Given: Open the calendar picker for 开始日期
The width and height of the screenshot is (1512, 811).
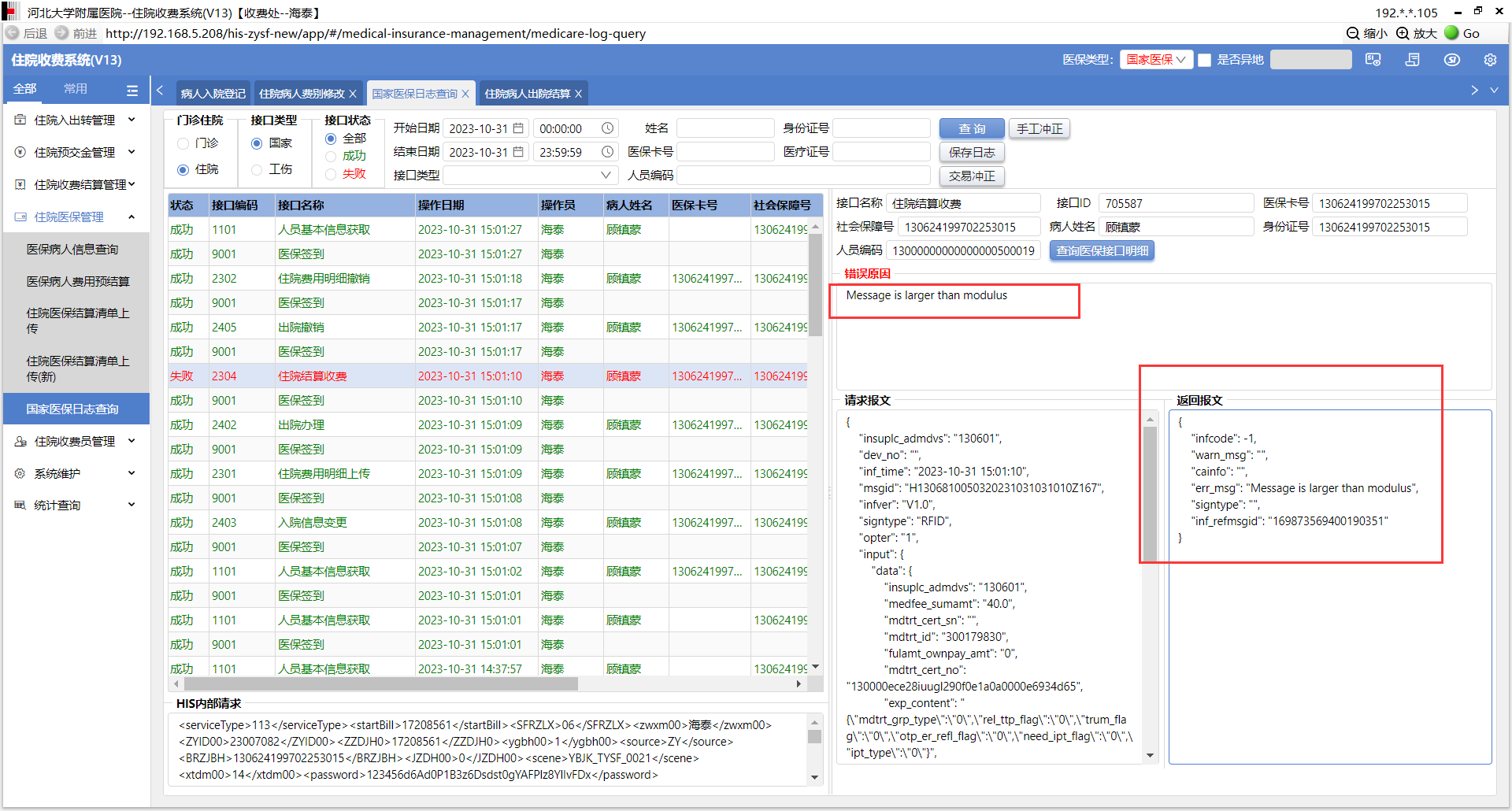Looking at the screenshot, I should (x=518, y=128).
